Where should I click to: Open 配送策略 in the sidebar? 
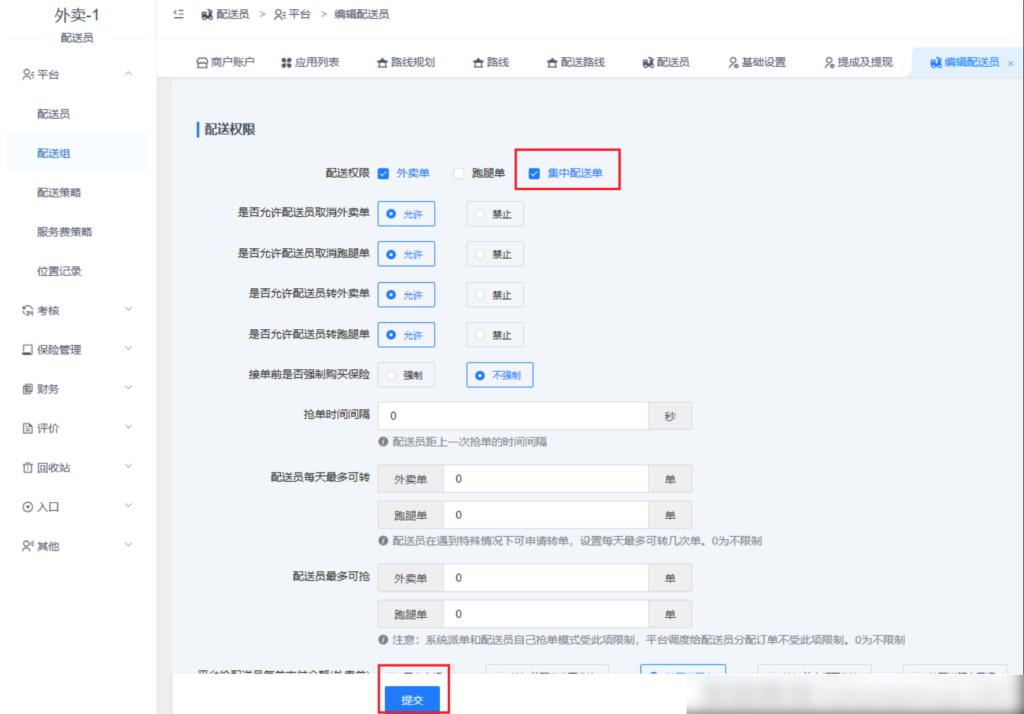point(60,192)
